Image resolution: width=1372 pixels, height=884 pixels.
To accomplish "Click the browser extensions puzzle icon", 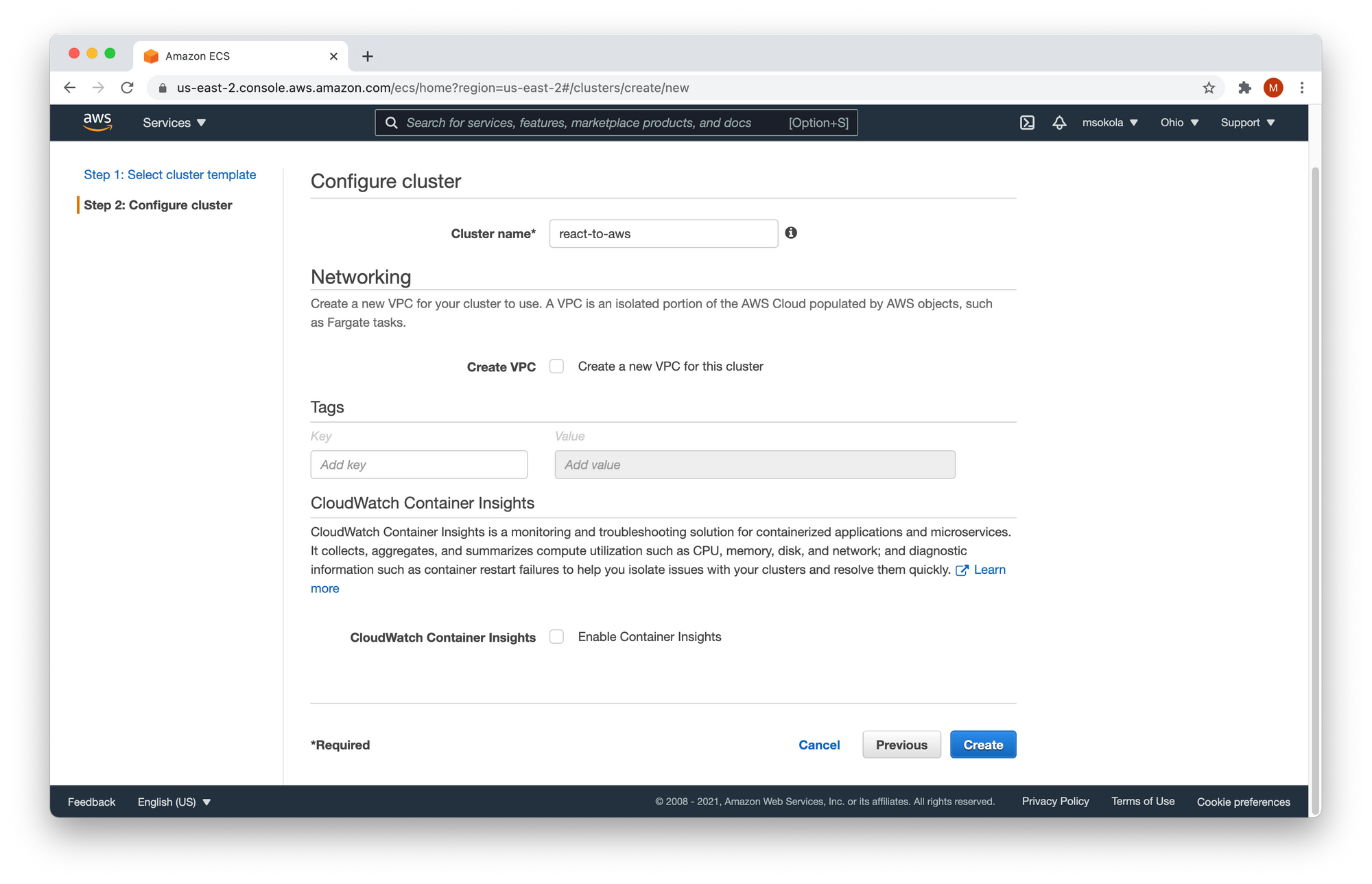I will [1243, 88].
